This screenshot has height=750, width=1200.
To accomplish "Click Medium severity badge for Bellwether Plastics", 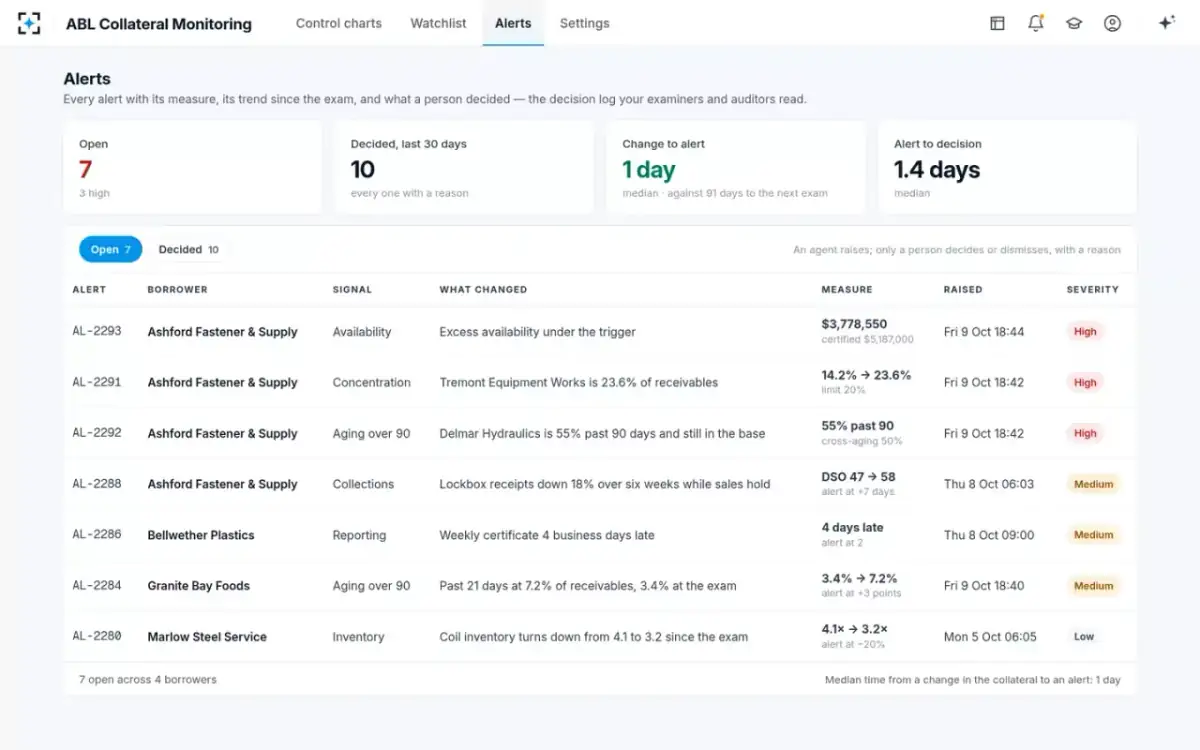I will 1093,535.
